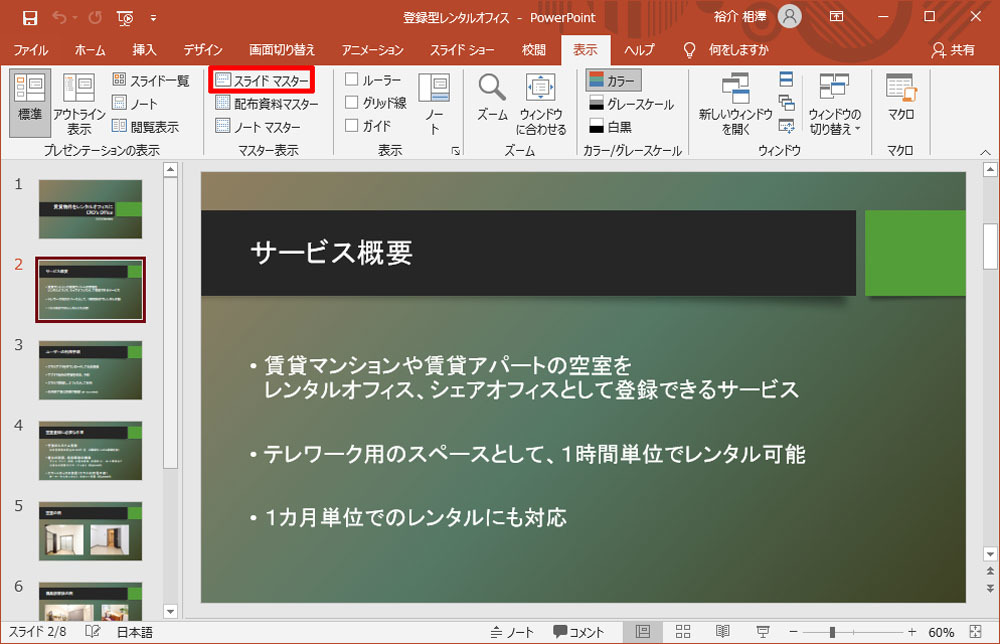Open the アニメーション tab
This screenshot has height=644, width=1000.
click(372, 50)
